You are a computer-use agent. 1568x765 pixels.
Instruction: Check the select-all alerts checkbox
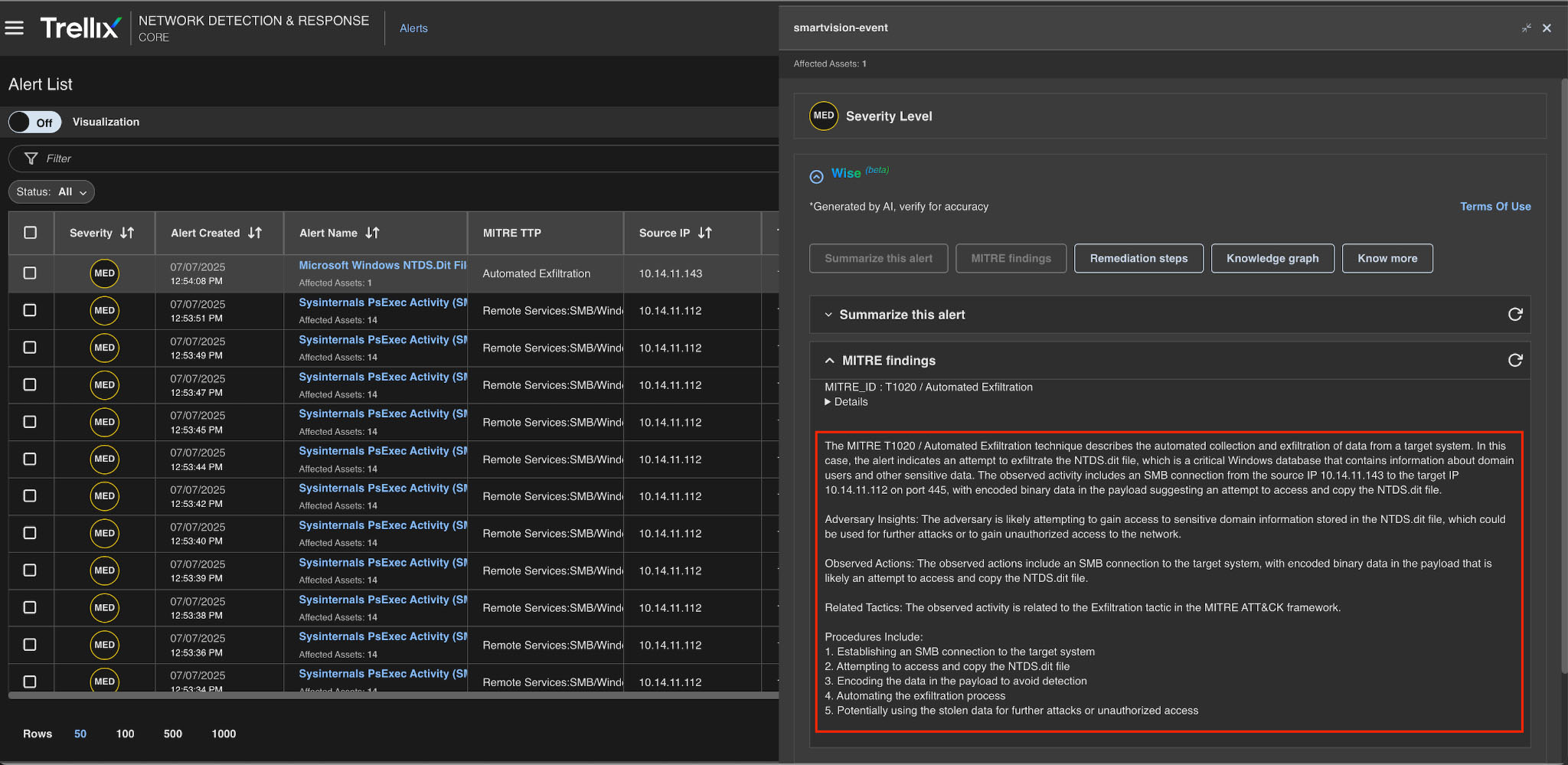pyautogui.click(x=31, y=233)
